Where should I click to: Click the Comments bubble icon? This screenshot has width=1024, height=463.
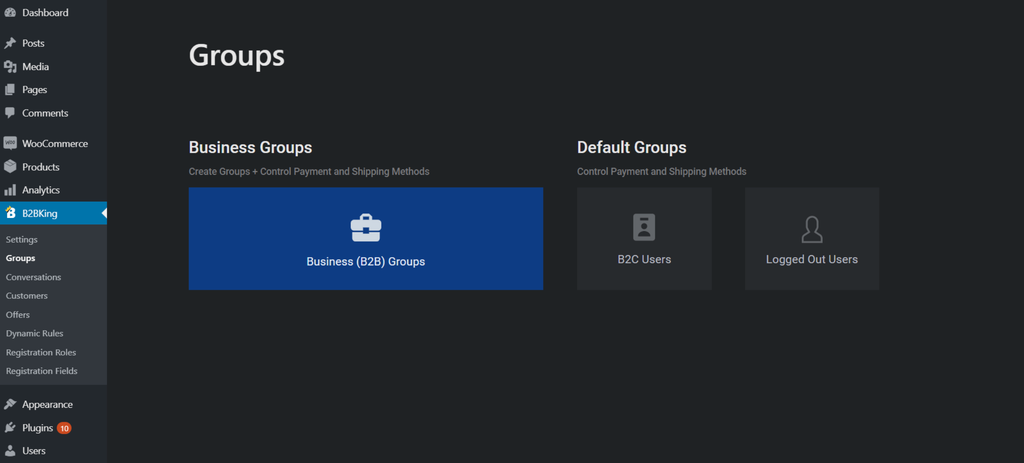(x=10, y=113)
